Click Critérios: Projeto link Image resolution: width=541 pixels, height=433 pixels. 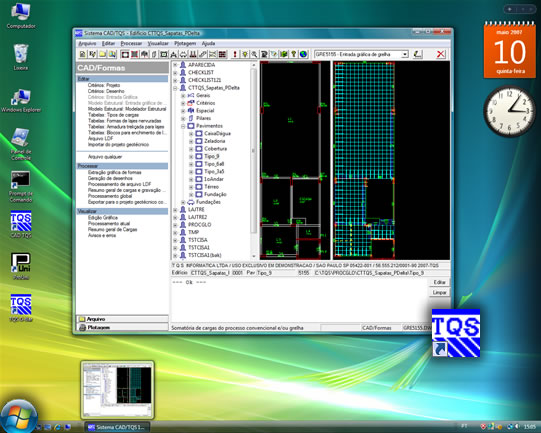104,85
